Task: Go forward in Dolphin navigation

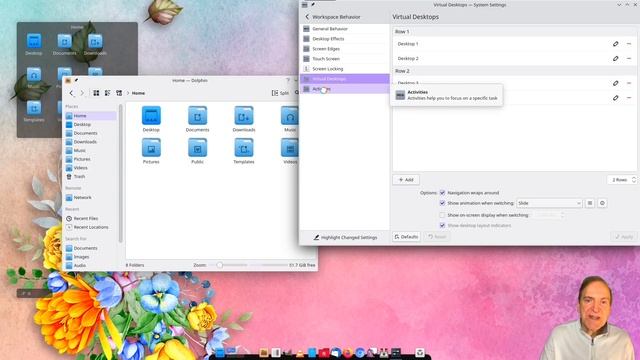Action: point(82,93)
